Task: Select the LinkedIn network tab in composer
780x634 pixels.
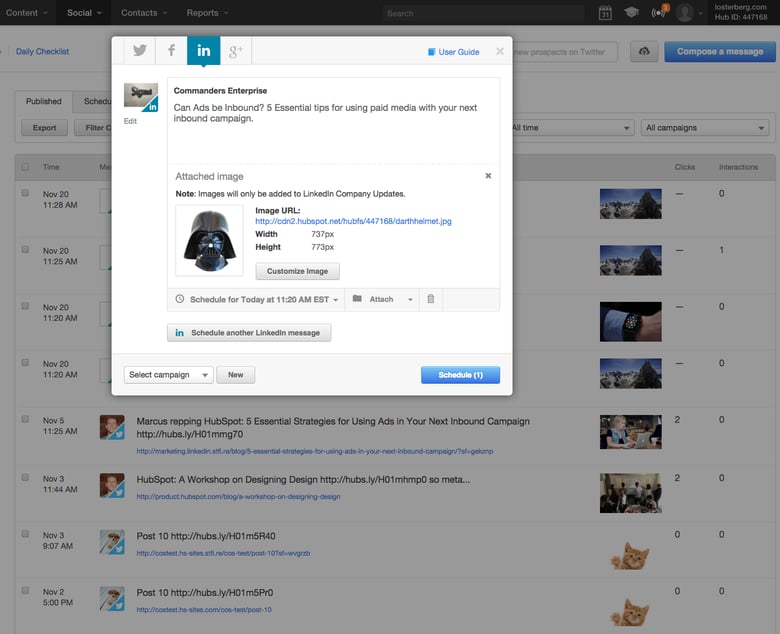Action: [203, 50]
